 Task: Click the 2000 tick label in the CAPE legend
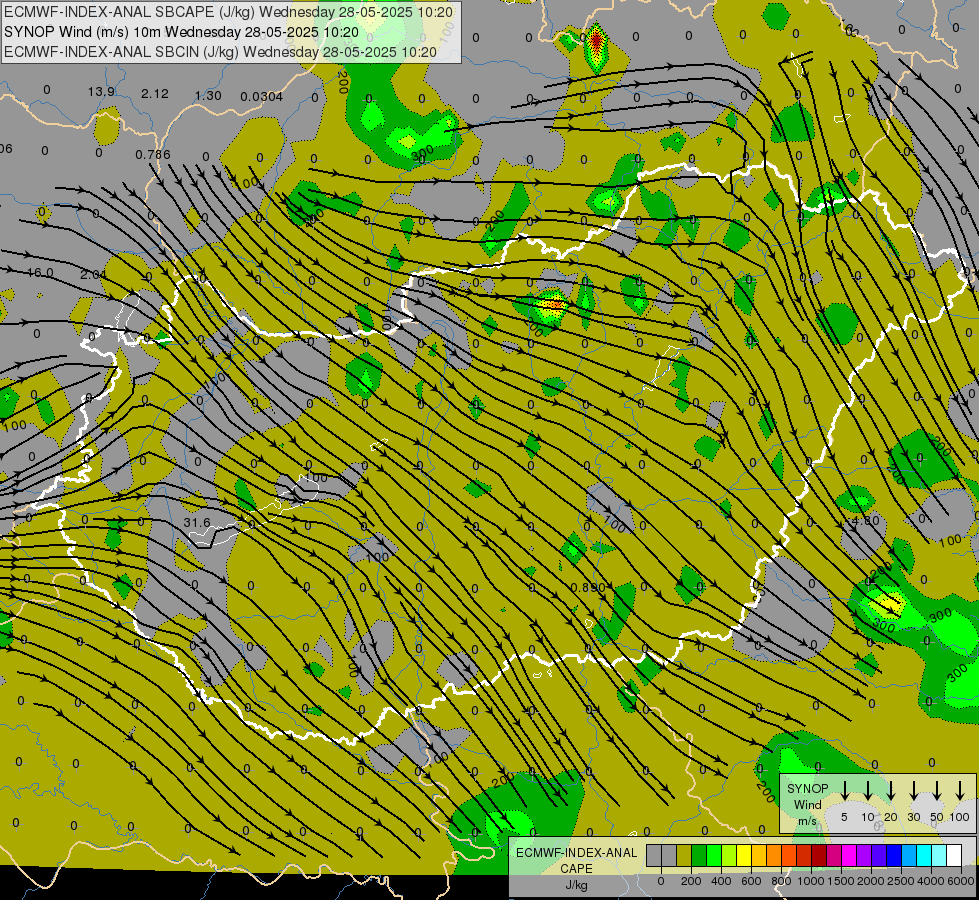tap(871, 881)
